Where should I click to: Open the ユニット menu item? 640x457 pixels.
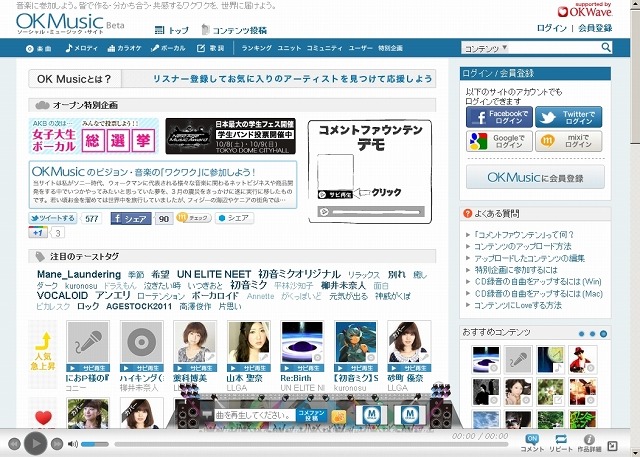[x=289, y=48]
